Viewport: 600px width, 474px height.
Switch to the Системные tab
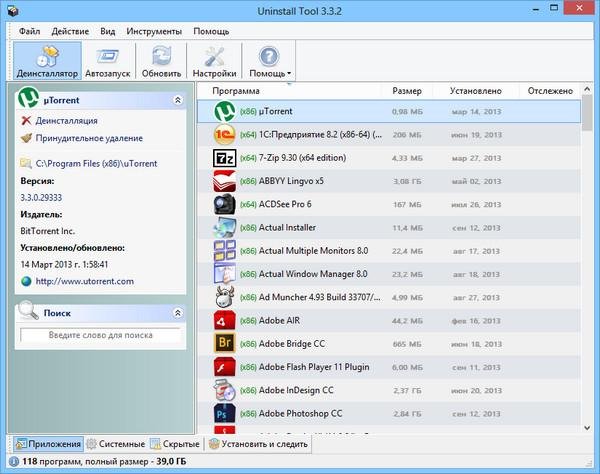tap(116, 444)
